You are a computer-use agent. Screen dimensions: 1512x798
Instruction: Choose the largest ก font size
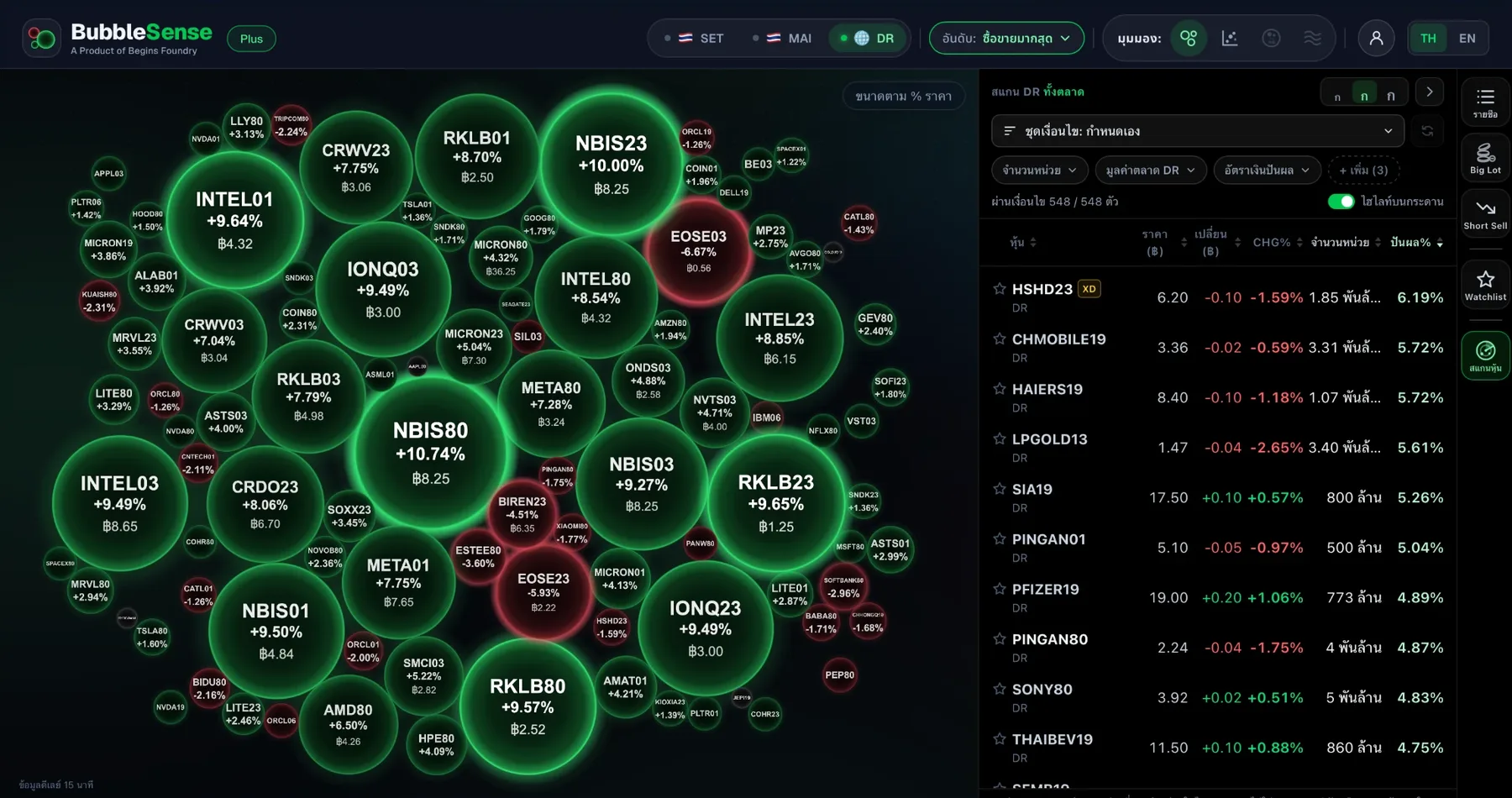pos(1391,96)
